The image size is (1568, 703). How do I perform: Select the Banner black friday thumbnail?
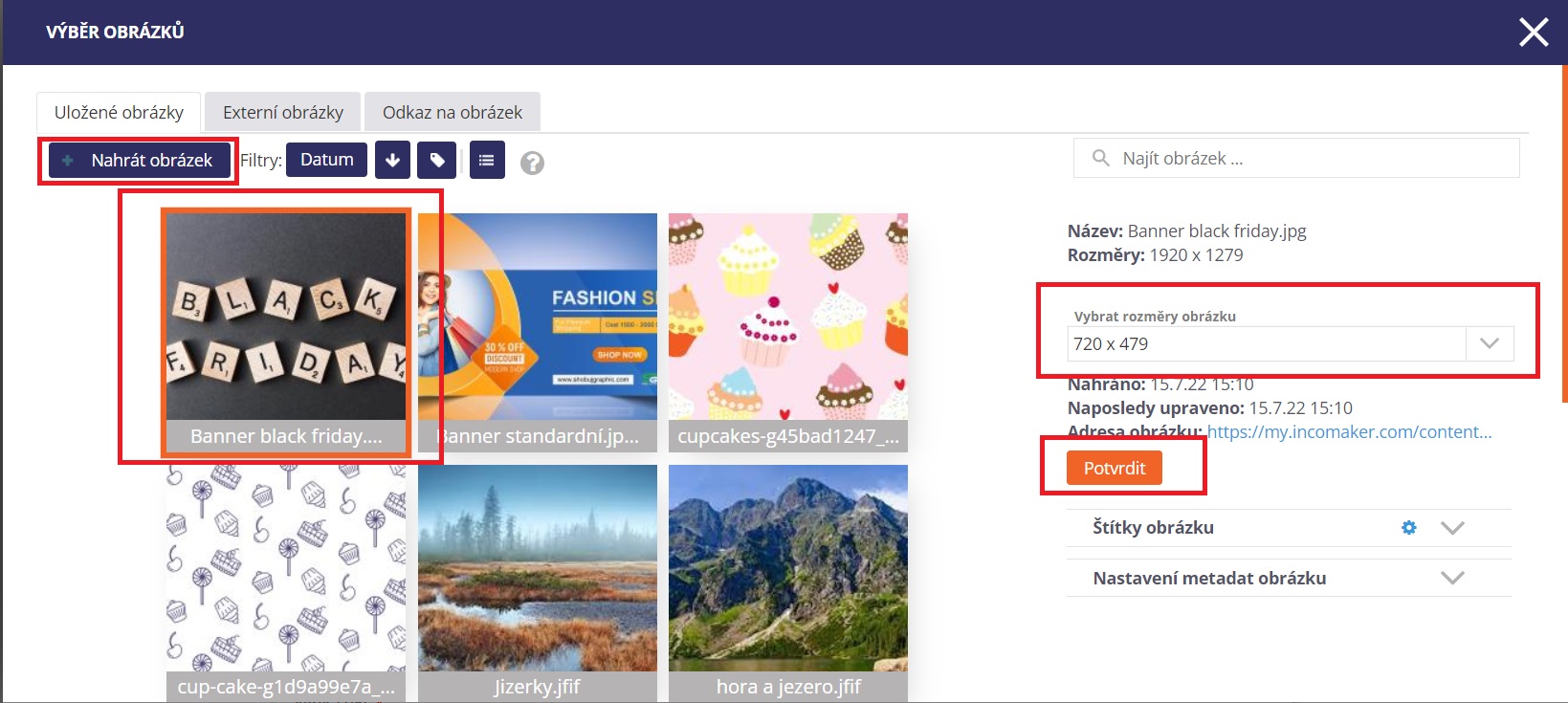point(286,331)
